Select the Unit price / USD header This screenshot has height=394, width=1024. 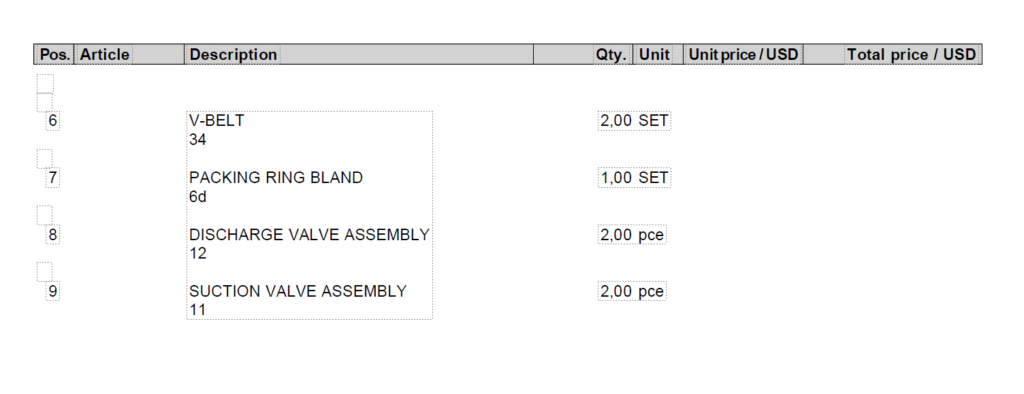point(743,55)
